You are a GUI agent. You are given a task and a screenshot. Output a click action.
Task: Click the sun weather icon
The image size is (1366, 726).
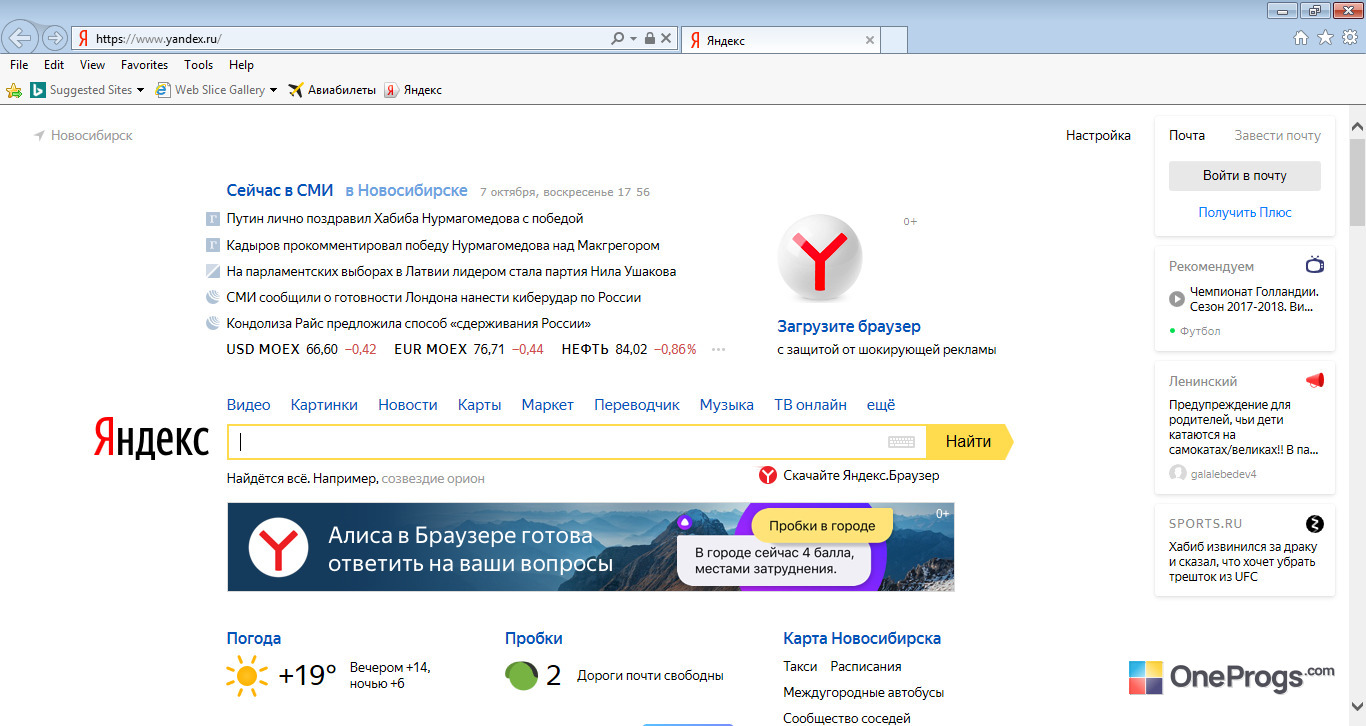(247, 675)
